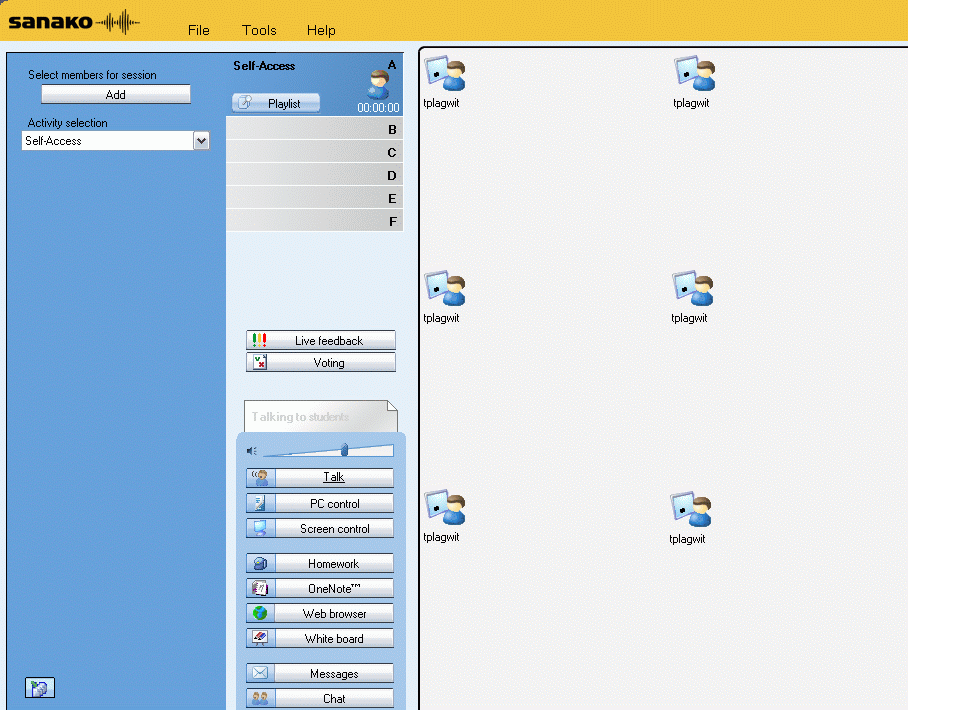This screenshot has height=726, width=960.
Task: Expand the Activity selection dropdown
Action: (201, 142)
